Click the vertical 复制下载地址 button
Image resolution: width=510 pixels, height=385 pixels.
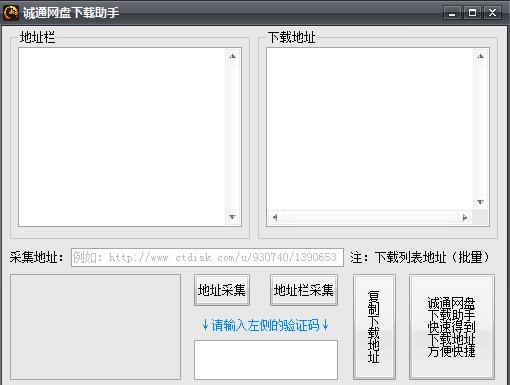(374, 327)
